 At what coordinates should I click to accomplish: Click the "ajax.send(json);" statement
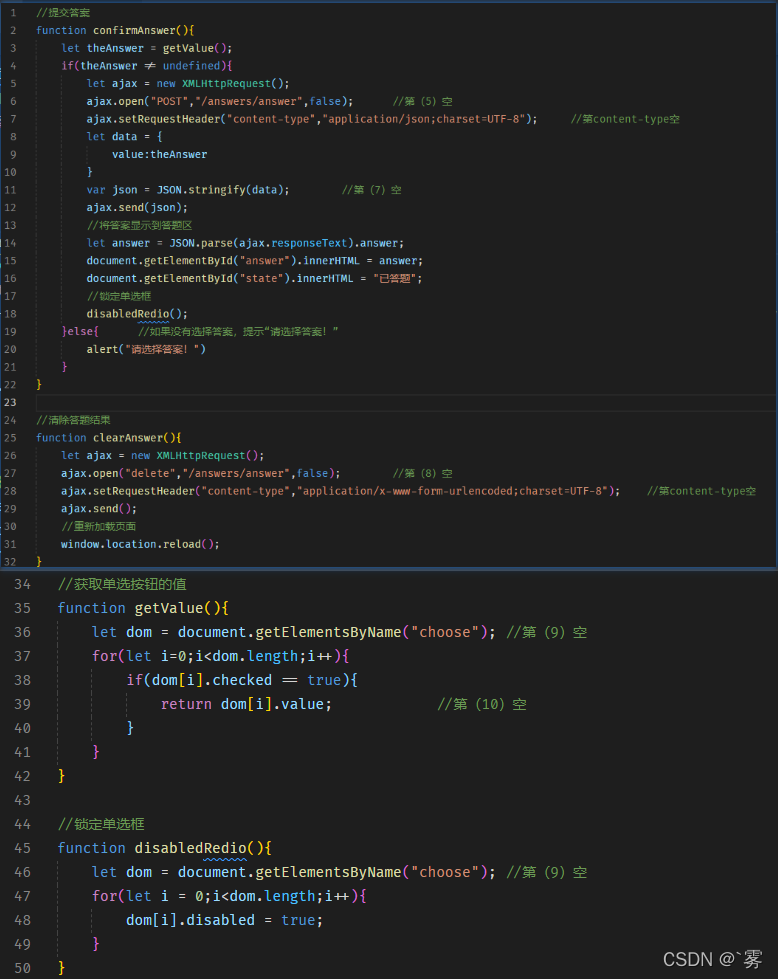pos(137,207)
